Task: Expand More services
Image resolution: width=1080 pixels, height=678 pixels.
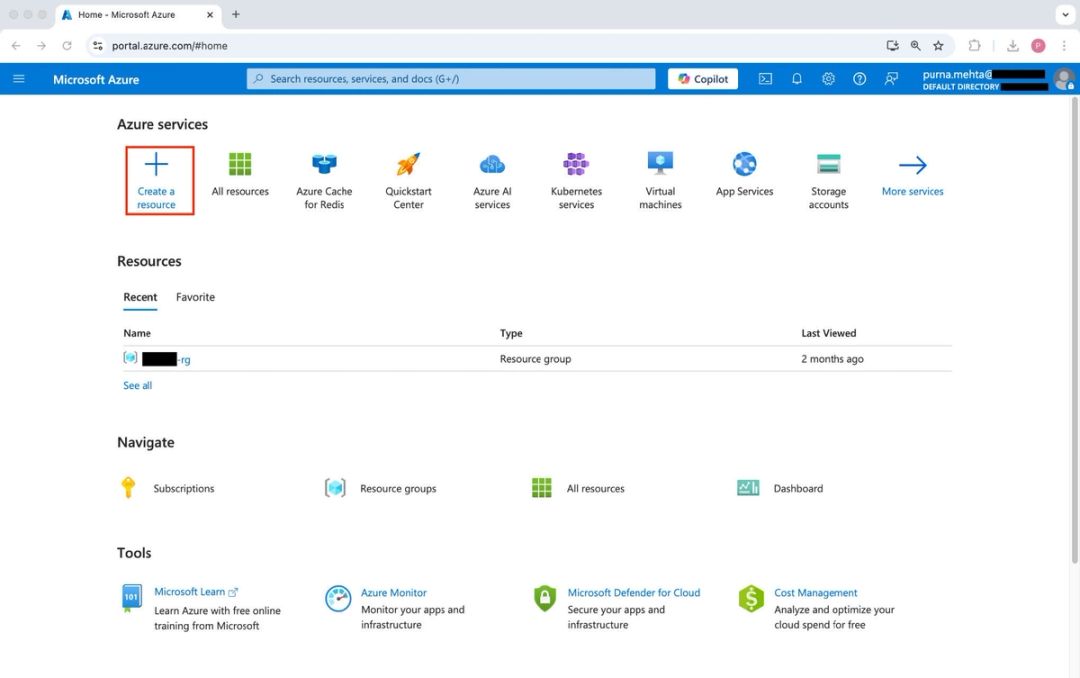Action: [x=911, y=178]
